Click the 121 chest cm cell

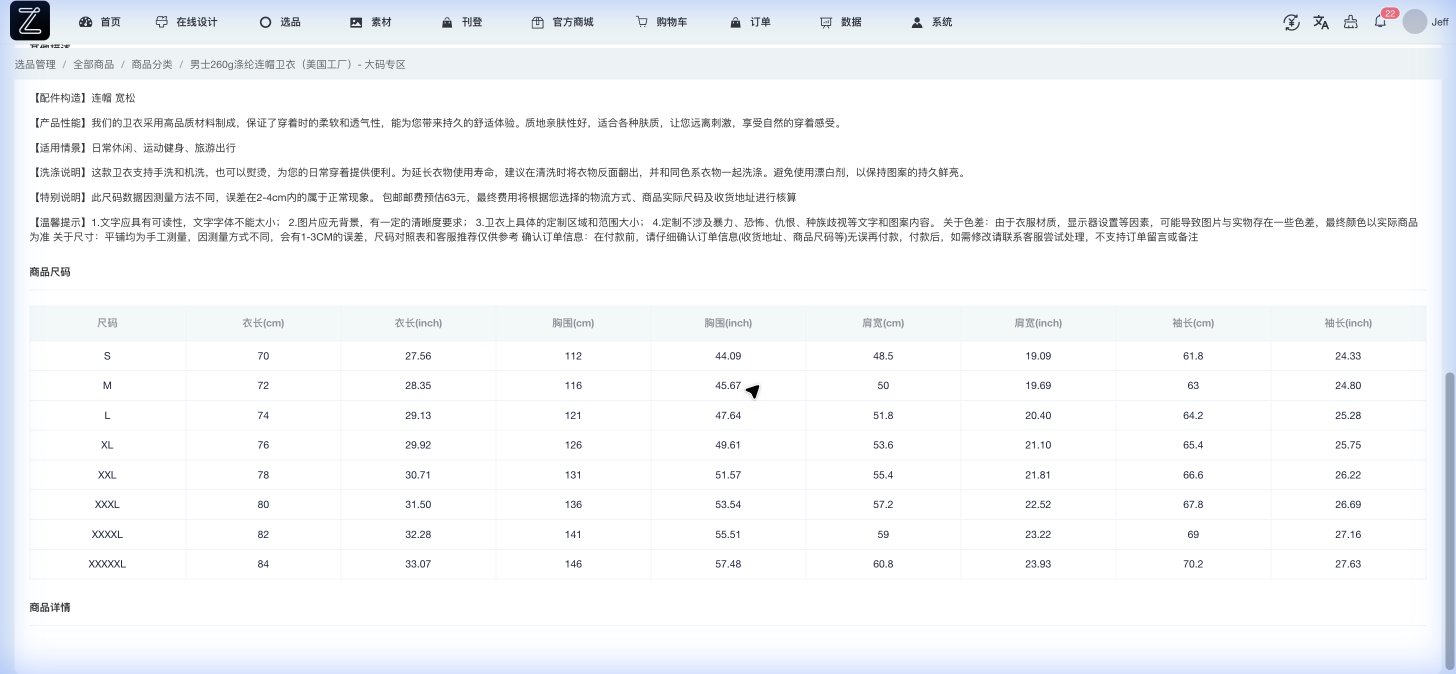(x=573, y=415)
